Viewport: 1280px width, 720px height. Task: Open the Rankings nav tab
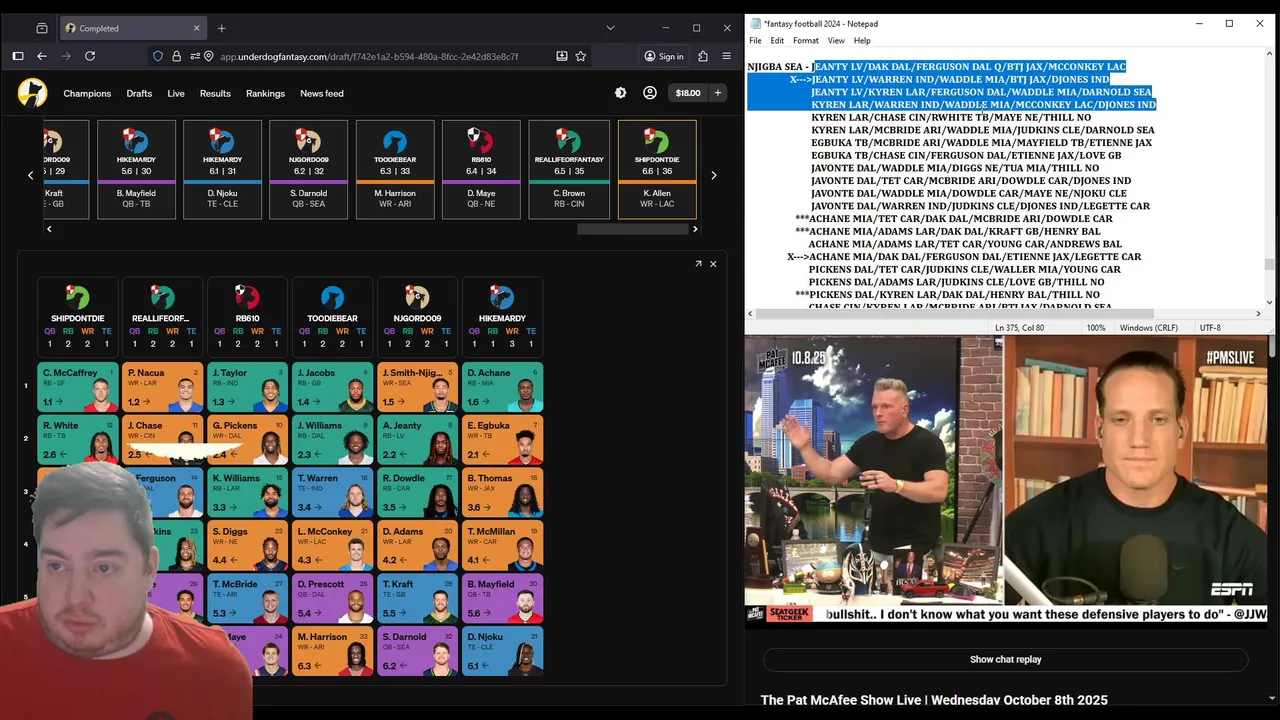point(265,93)
